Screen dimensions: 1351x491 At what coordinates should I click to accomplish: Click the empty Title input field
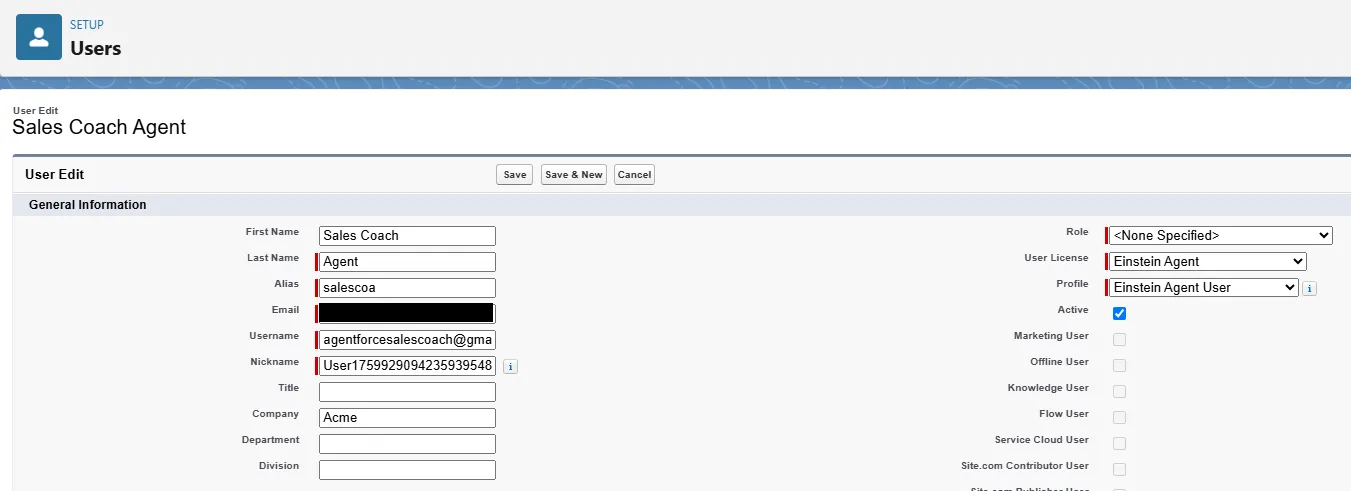[407, 392]
